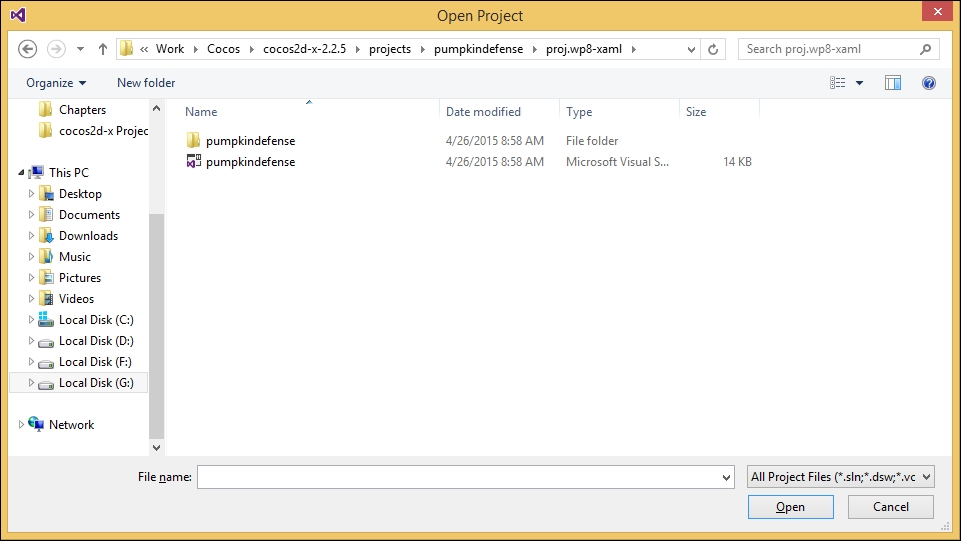961x541 pixels.
Task: Click Cocos in the address breadcrumb
Action: point(223,49)
